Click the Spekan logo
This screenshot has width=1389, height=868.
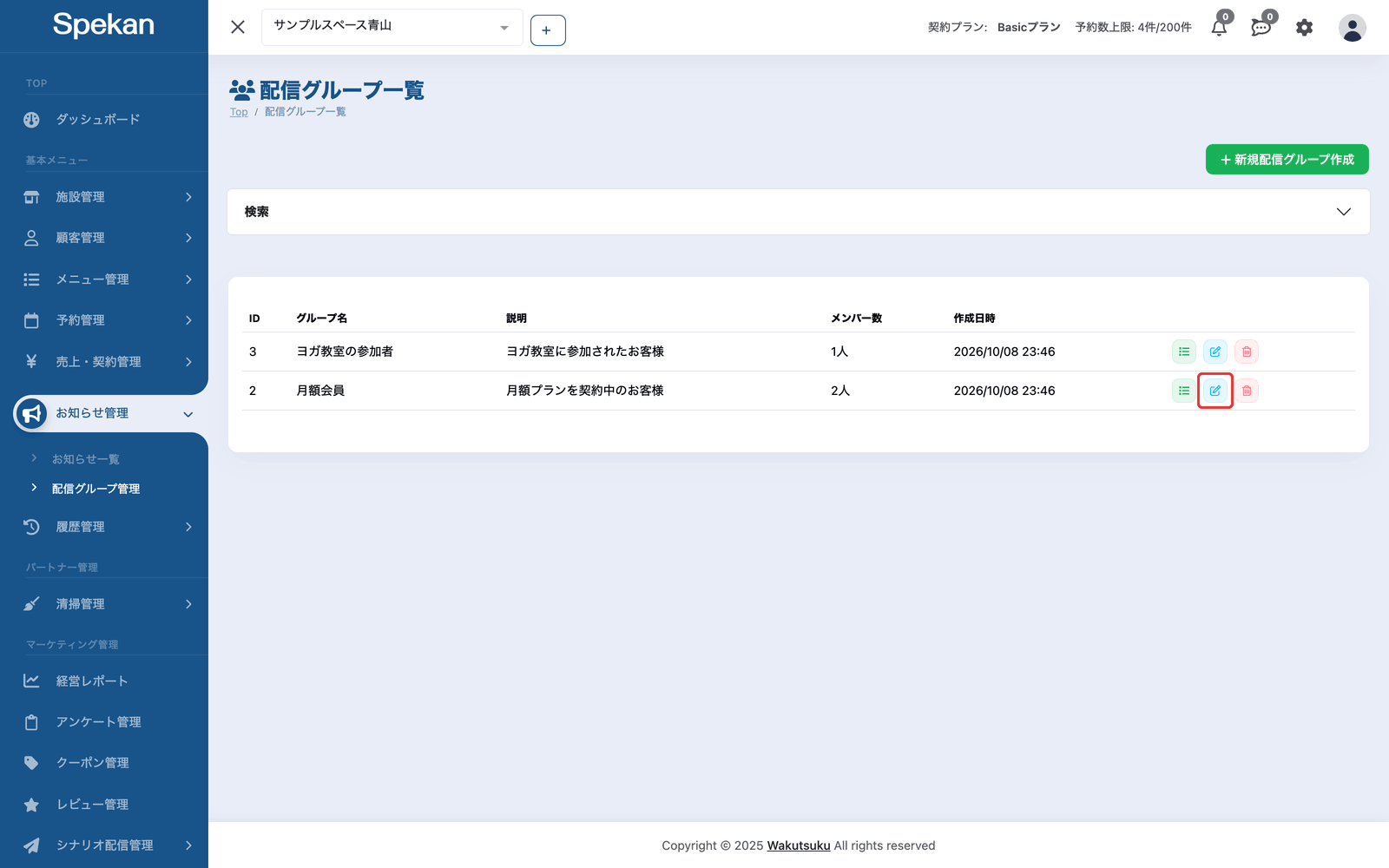pos(103,24)
